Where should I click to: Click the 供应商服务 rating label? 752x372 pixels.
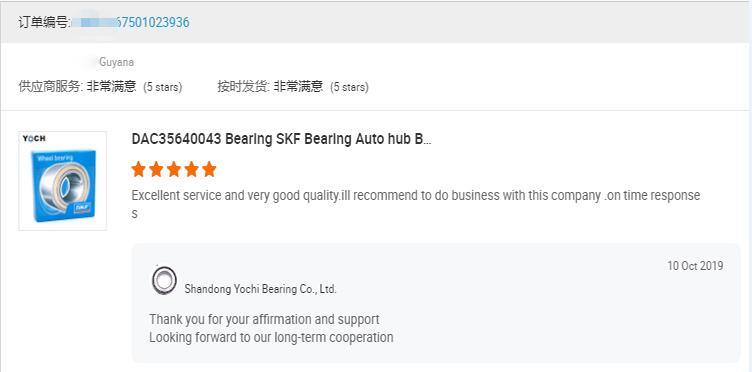(x=51, y=87)
